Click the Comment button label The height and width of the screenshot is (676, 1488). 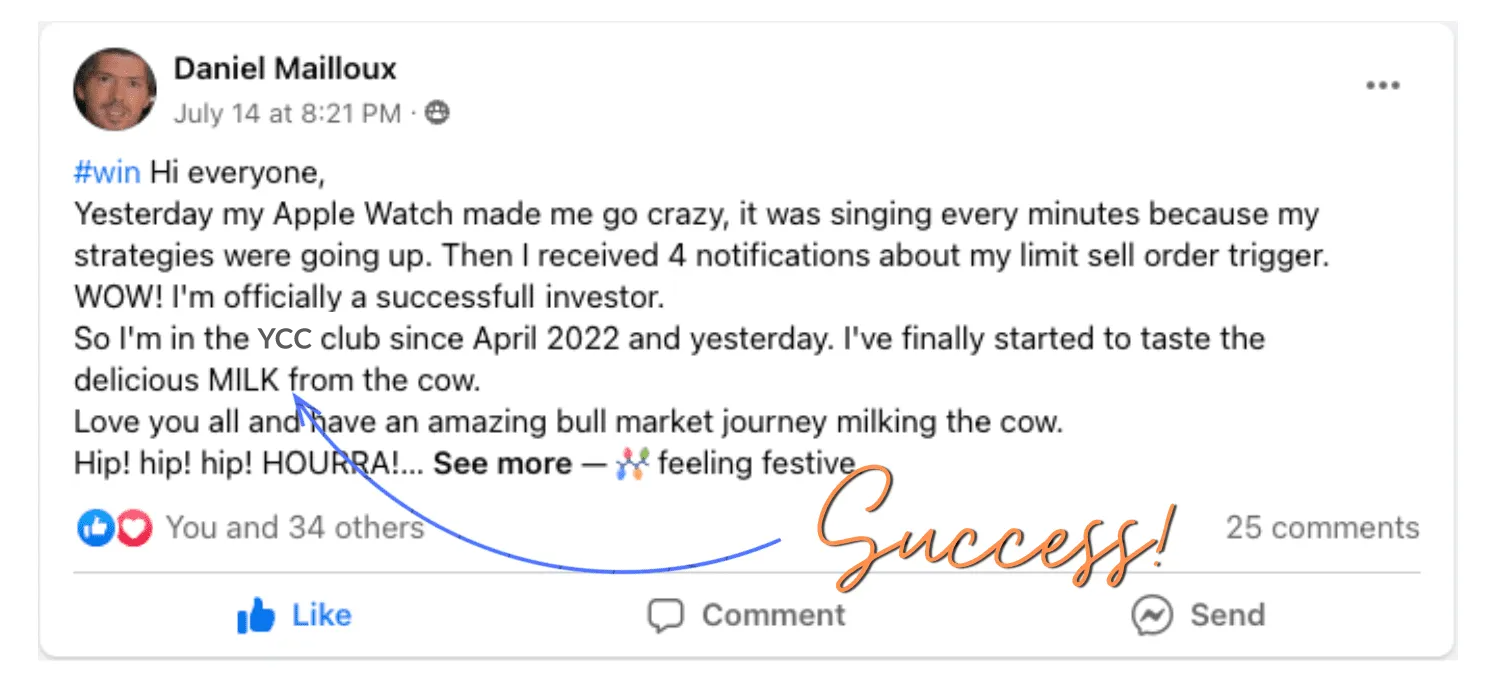(773, 615)
